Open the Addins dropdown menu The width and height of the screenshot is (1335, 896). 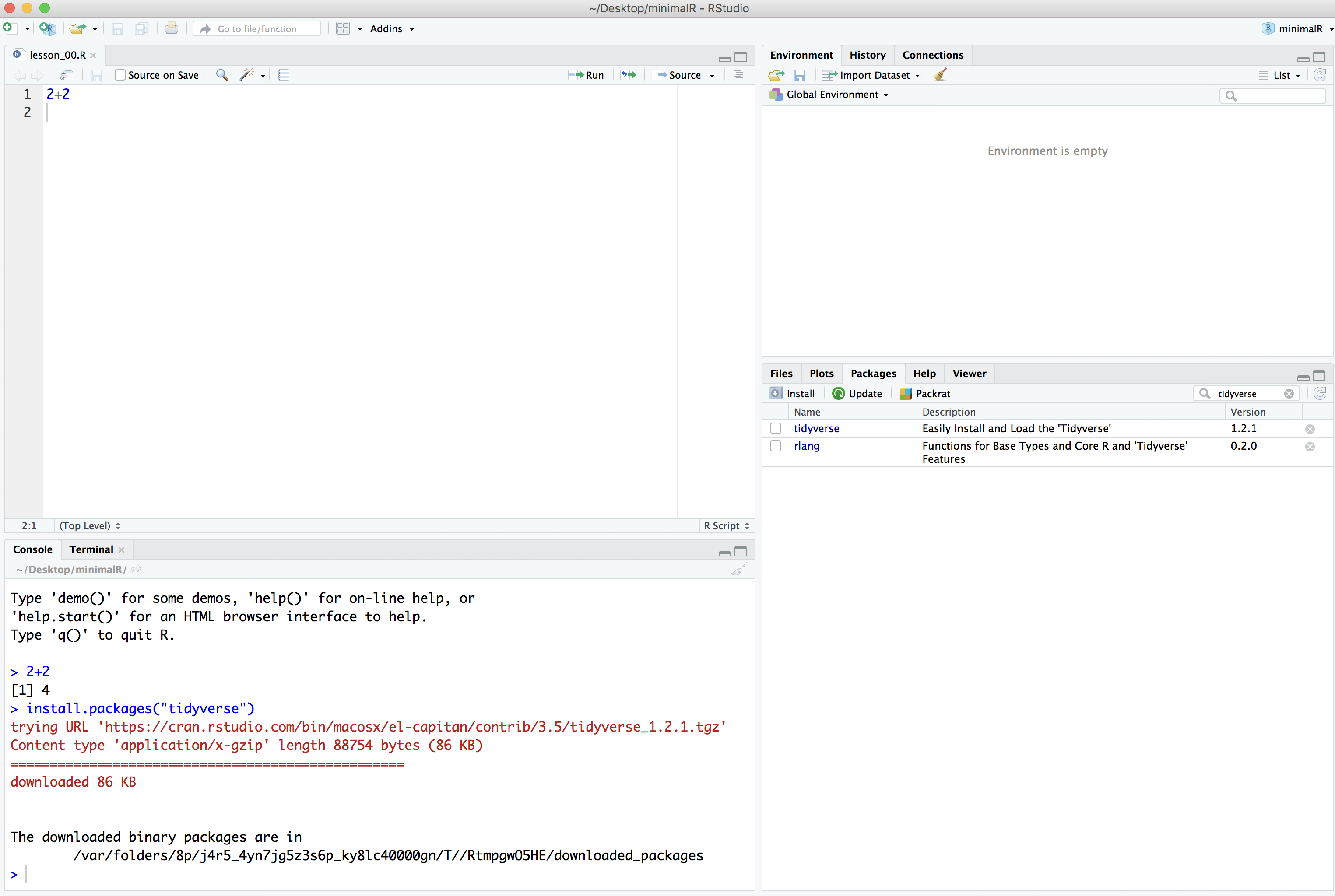[392, 28]
